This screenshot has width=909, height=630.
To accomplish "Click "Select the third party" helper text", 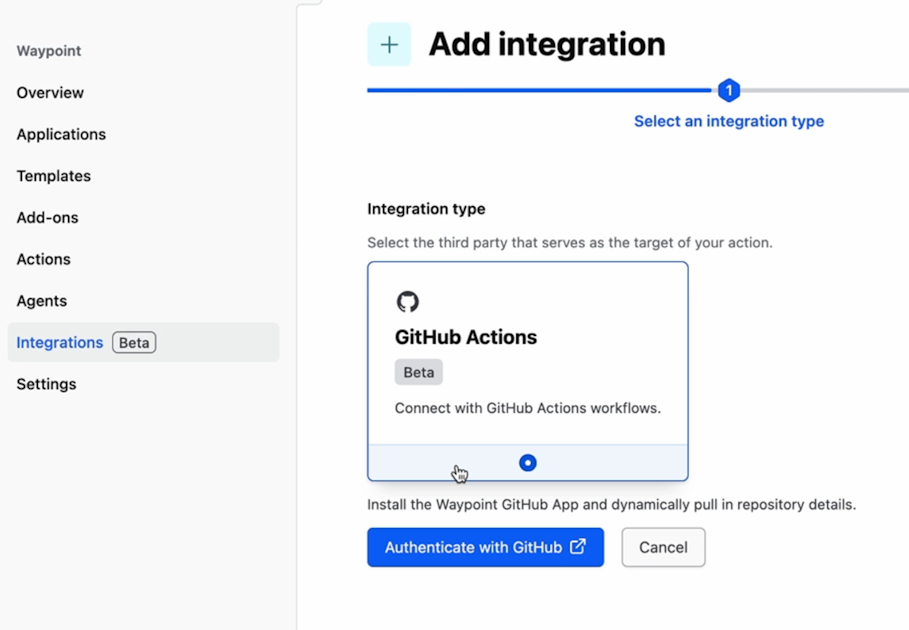I will pos(570,242).
